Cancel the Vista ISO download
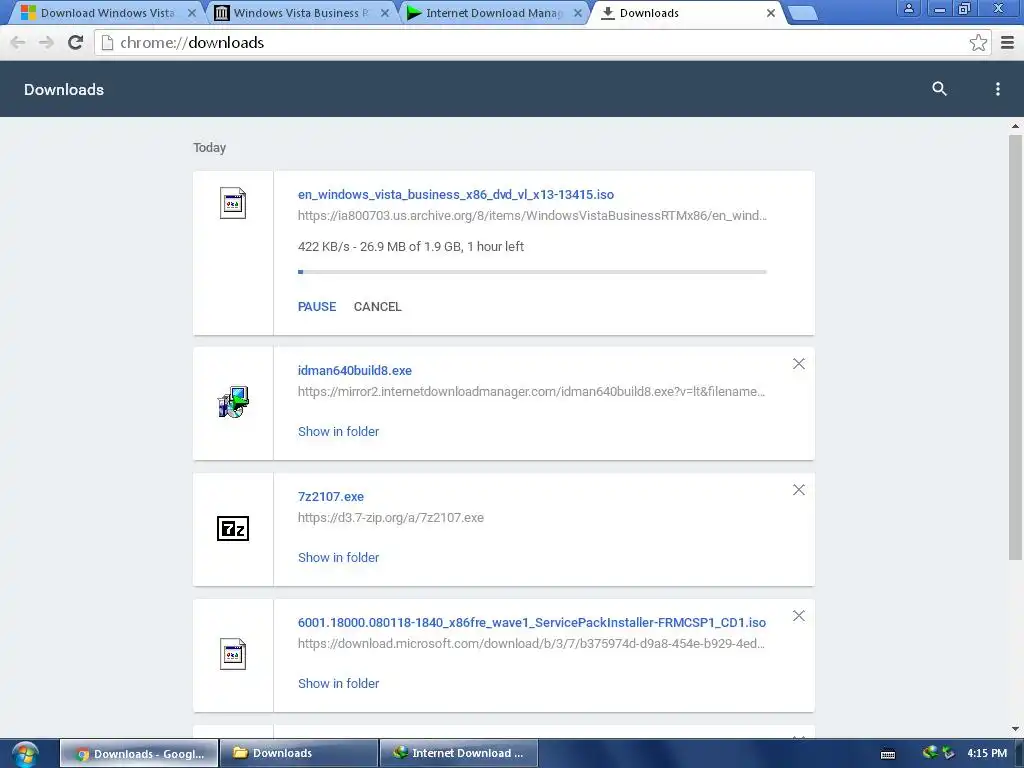 pos(377,306)
